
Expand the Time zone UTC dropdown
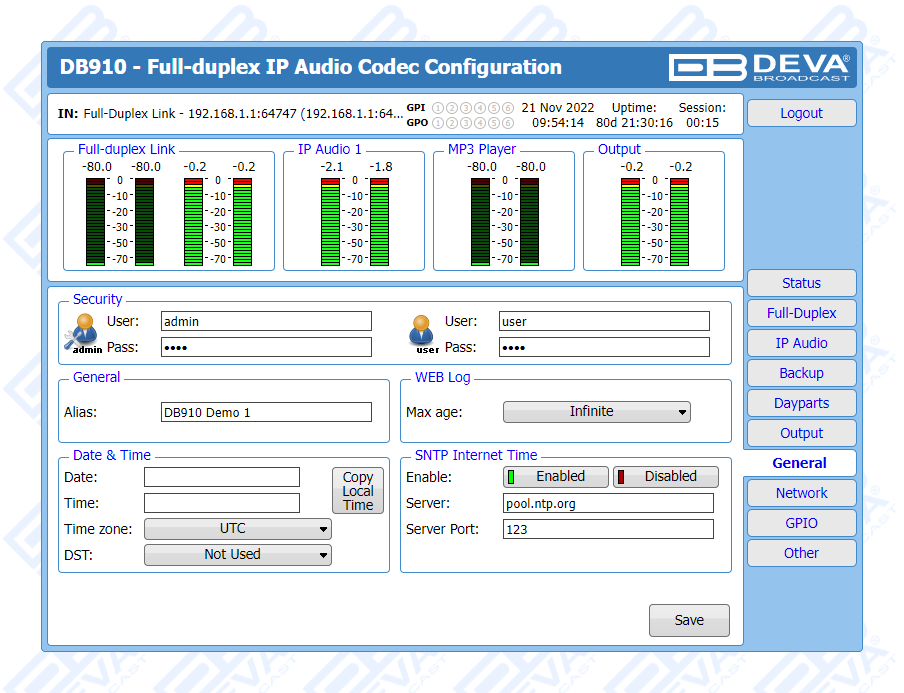tap(238, 529)
